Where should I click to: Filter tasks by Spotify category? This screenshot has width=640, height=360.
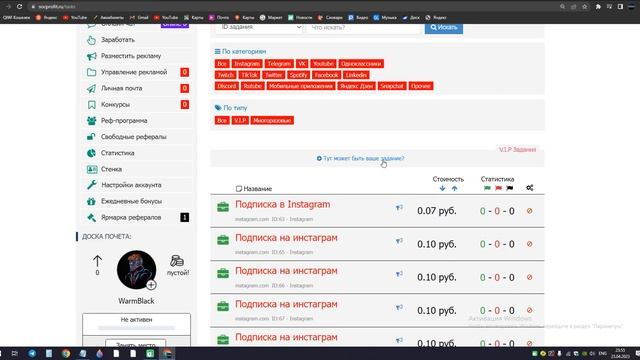[x=298, y=75]
